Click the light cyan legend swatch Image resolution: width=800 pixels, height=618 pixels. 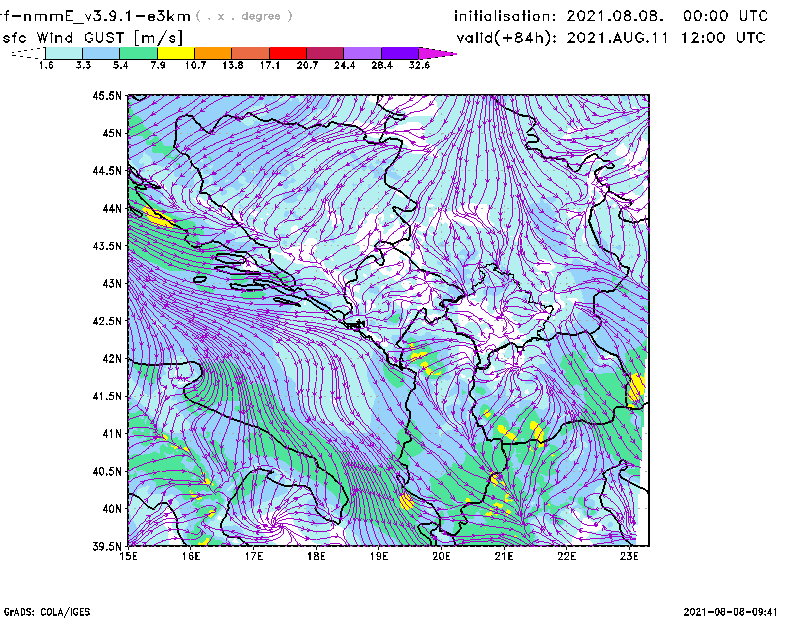(64, 53)
